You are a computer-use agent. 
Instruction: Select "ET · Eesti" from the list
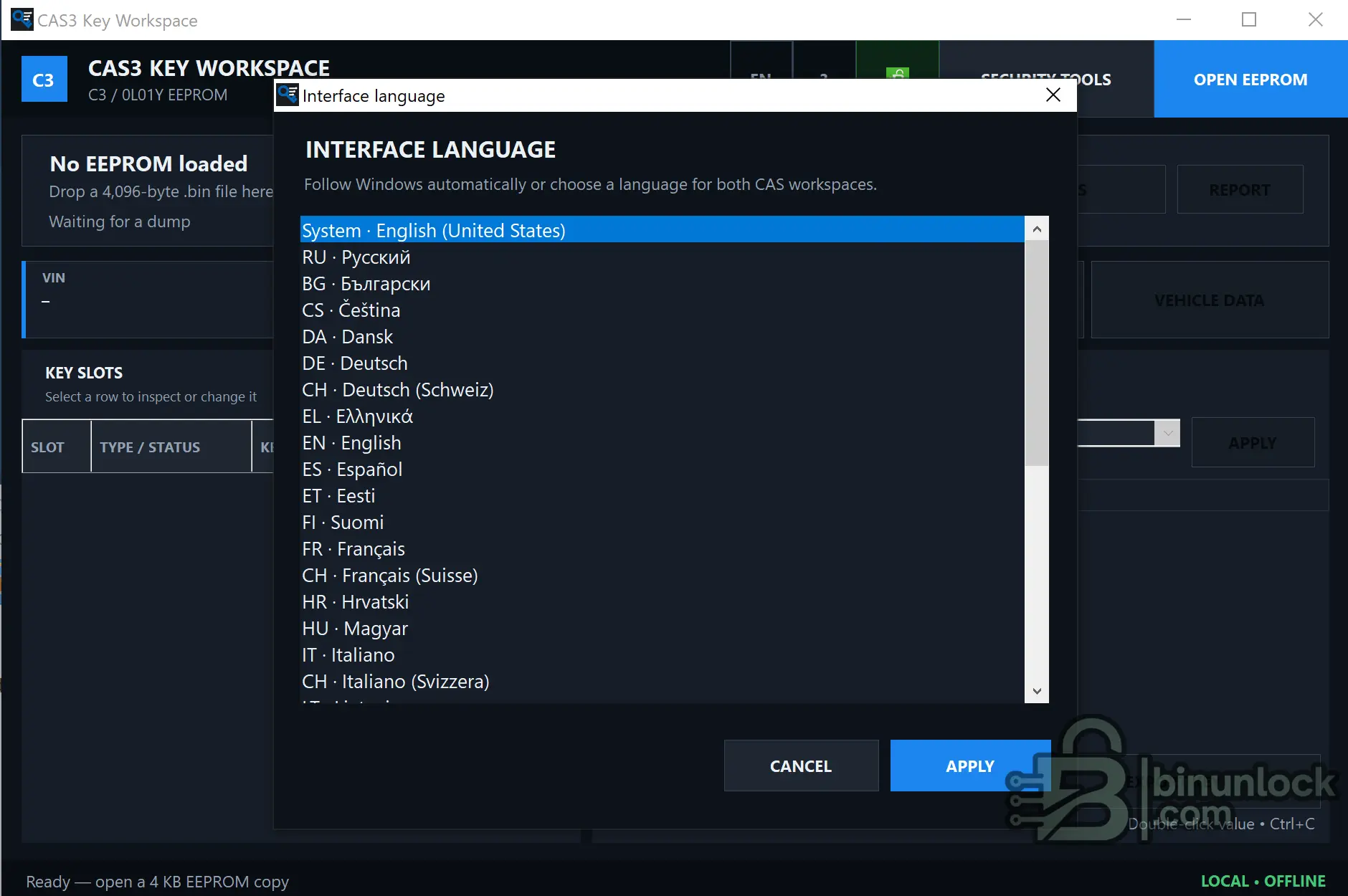point(663,495)
